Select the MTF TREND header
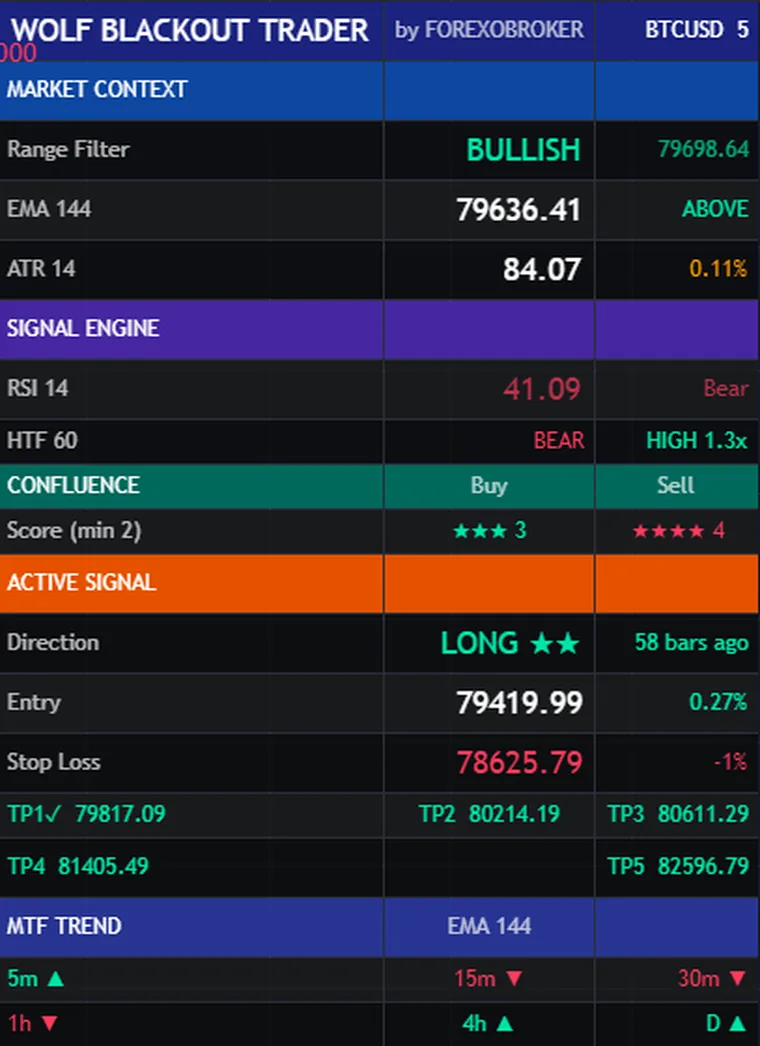This screenshot has width=760, height=1046. [192, 927]
